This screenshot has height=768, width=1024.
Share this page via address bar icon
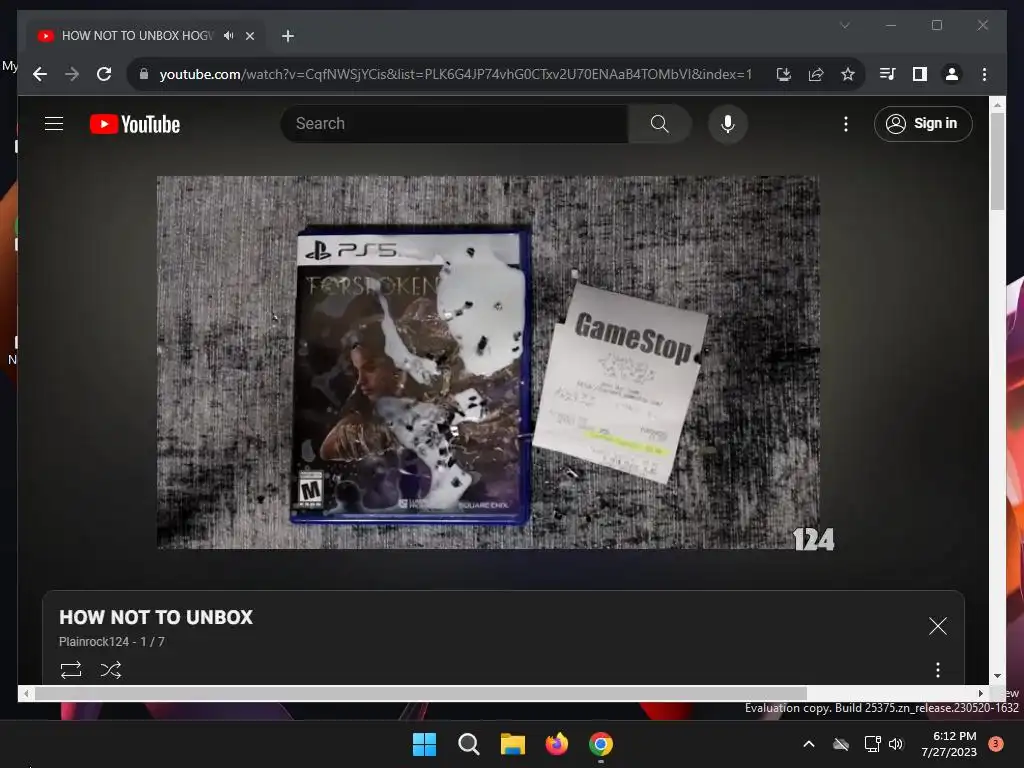[816, 74]
